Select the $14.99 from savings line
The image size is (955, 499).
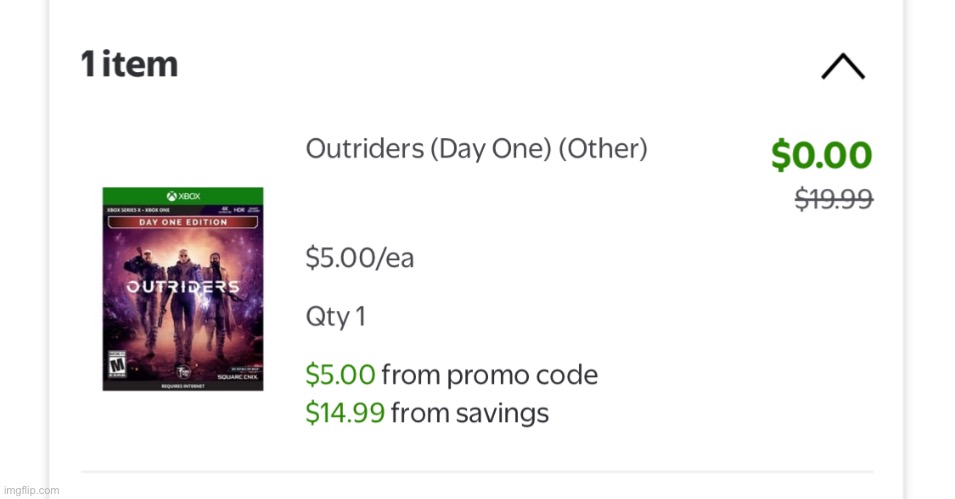click(x=428, y=413)
